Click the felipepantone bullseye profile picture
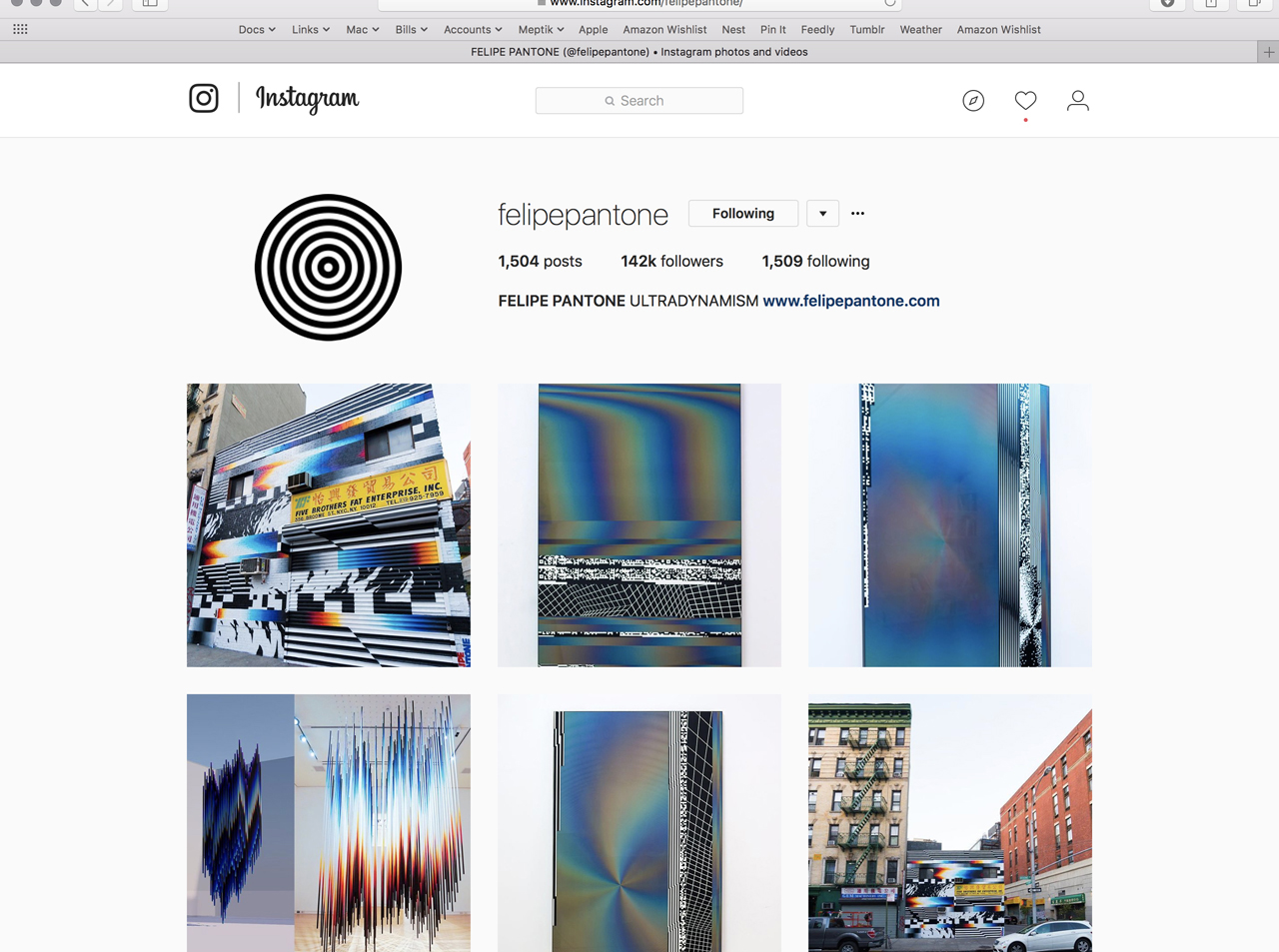The width and height of the screenshot is (1279, 952). click(x=328, y=268)
